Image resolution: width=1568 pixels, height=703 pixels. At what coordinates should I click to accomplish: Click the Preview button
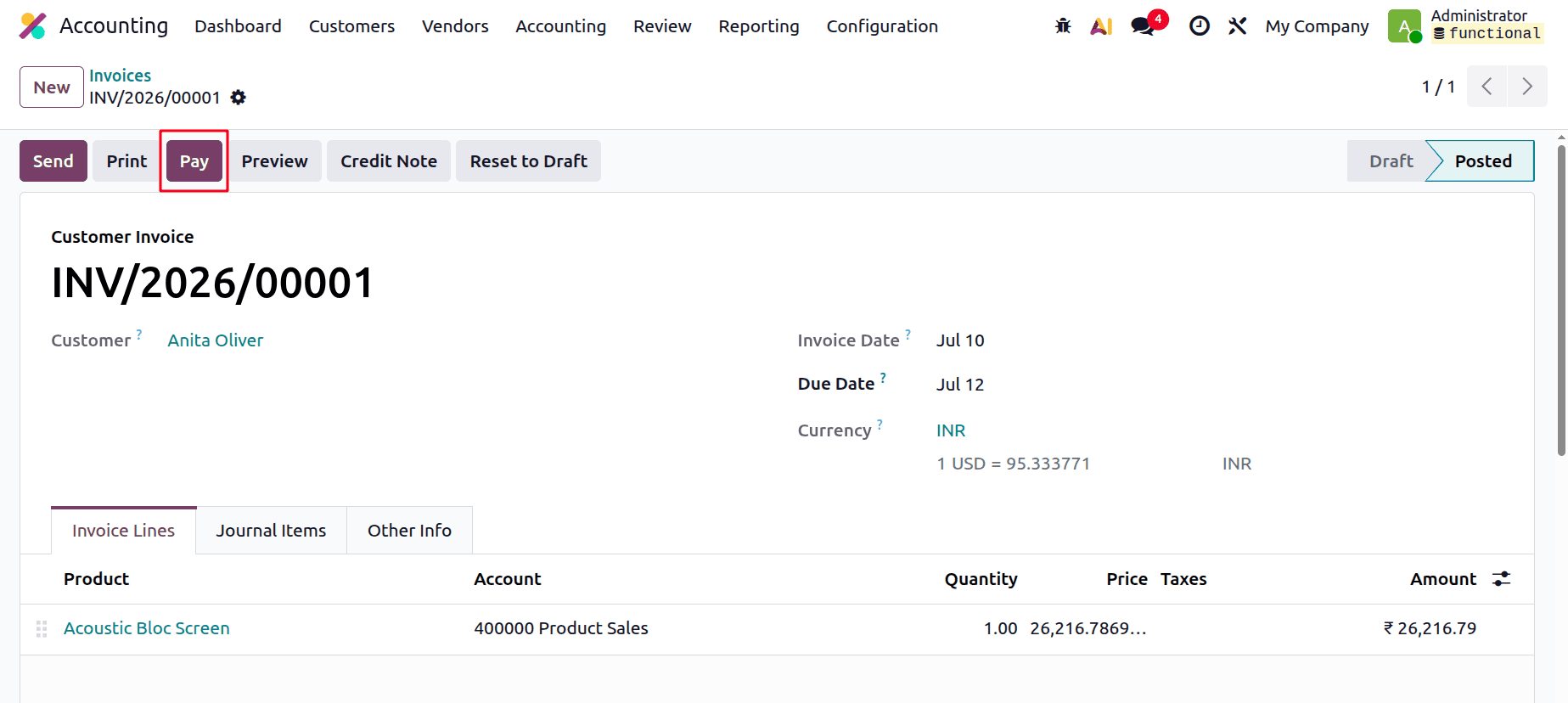pyautogui.click(x=274, y=161)
